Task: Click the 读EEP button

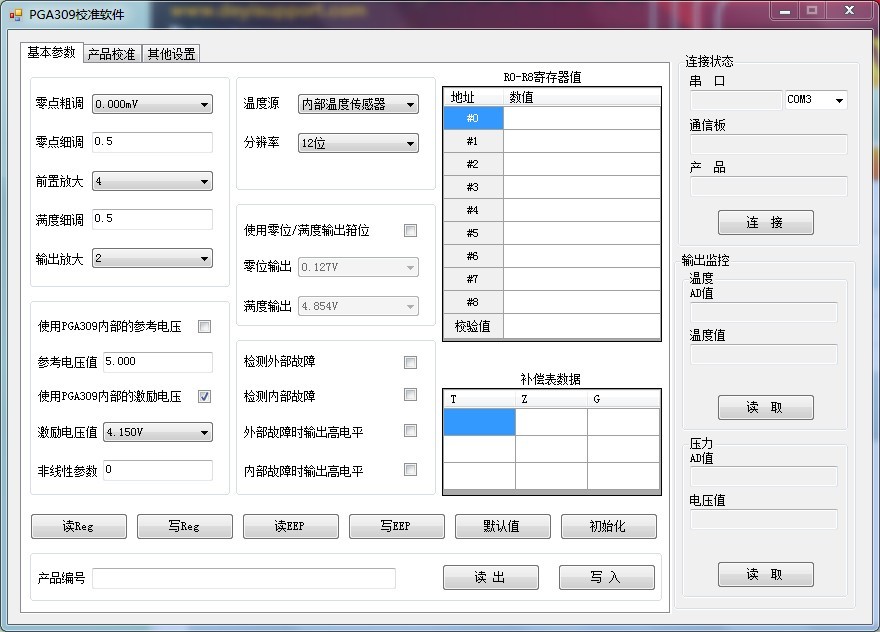Action: 291,526
